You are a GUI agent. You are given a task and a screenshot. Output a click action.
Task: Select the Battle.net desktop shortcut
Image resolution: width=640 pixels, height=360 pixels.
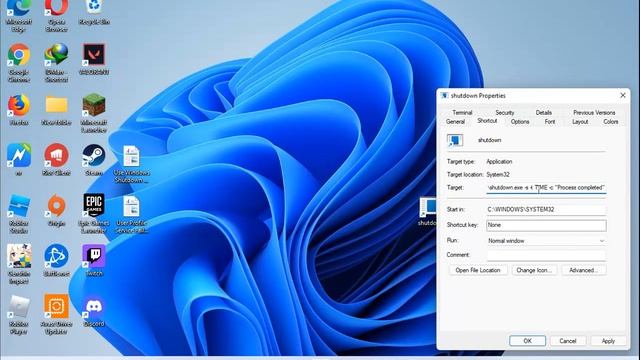point(56,260)
